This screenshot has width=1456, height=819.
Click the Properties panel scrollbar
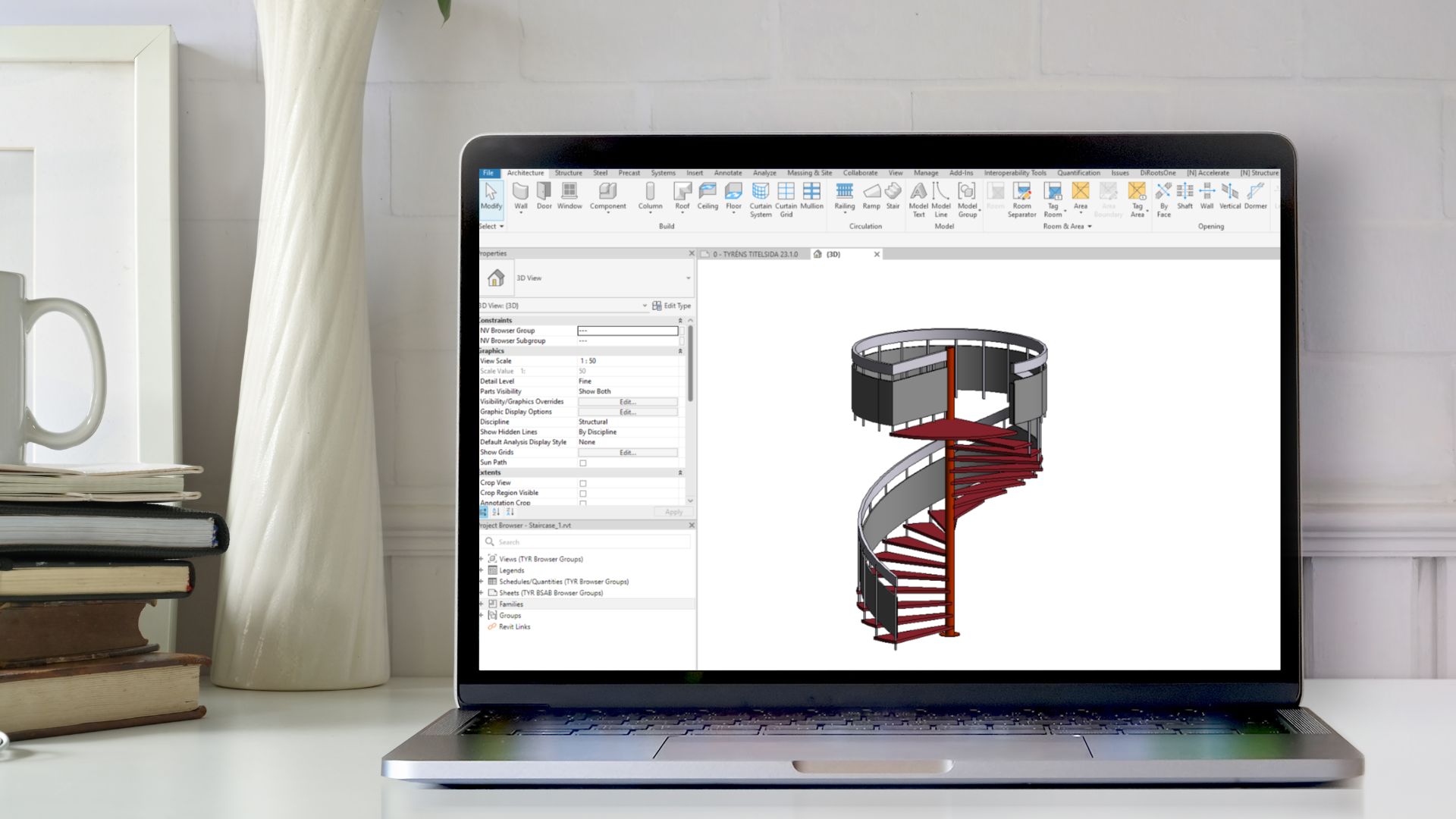689,364
